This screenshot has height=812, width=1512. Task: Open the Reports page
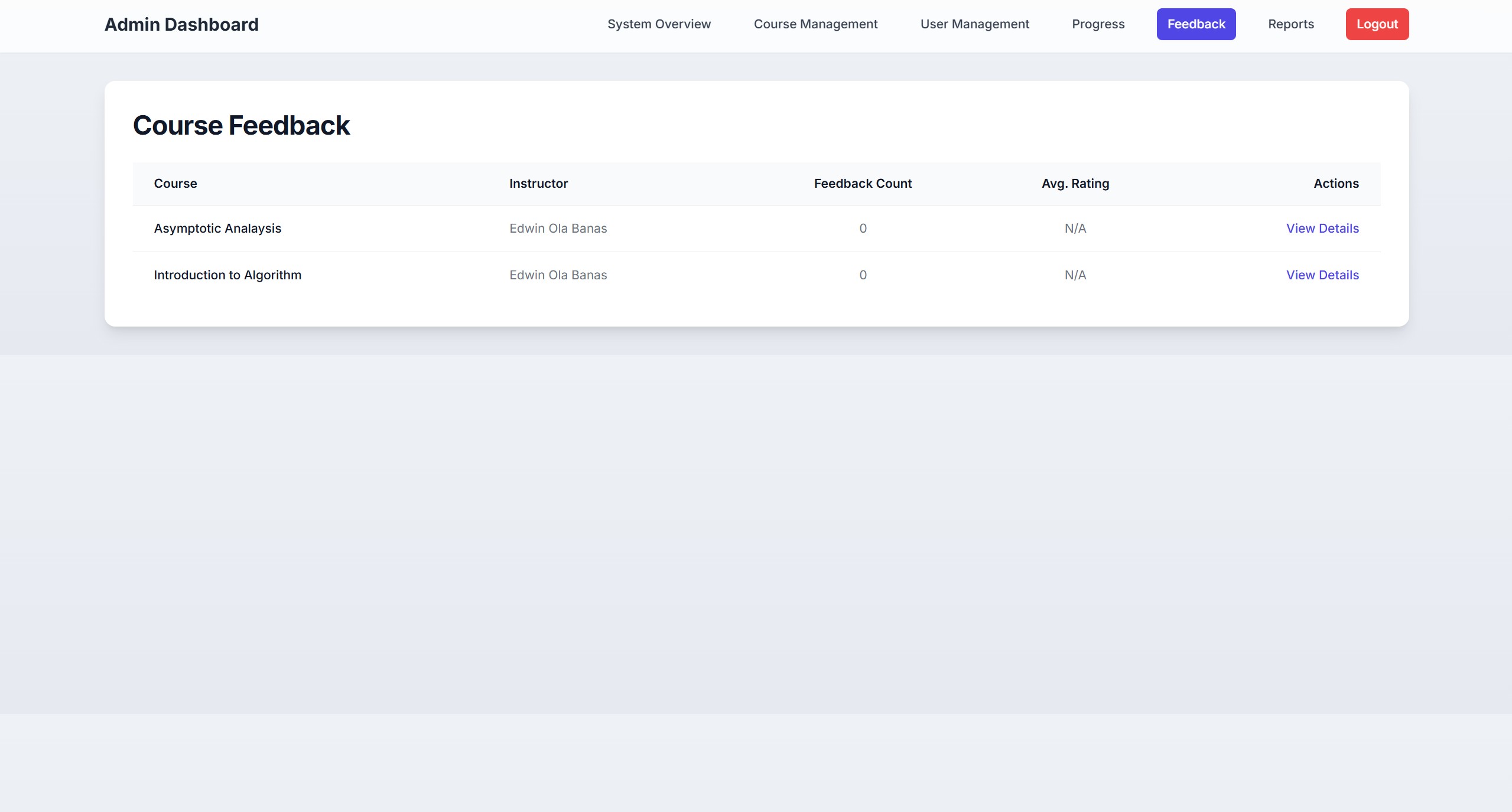(1290, 24)
